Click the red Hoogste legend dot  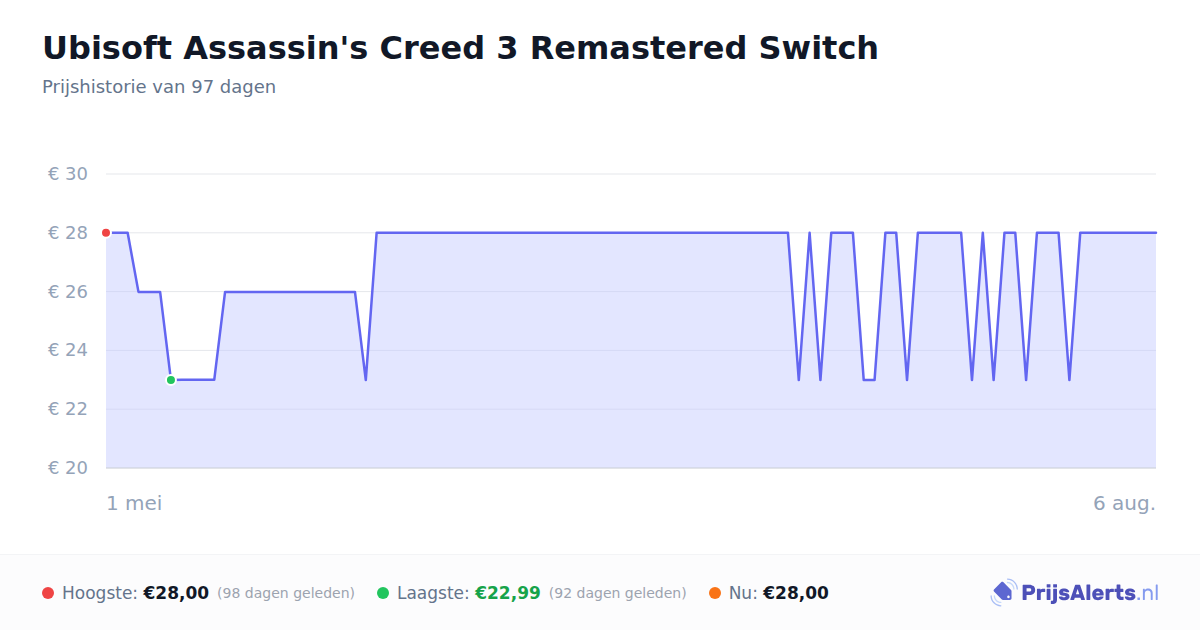[48, 593]
